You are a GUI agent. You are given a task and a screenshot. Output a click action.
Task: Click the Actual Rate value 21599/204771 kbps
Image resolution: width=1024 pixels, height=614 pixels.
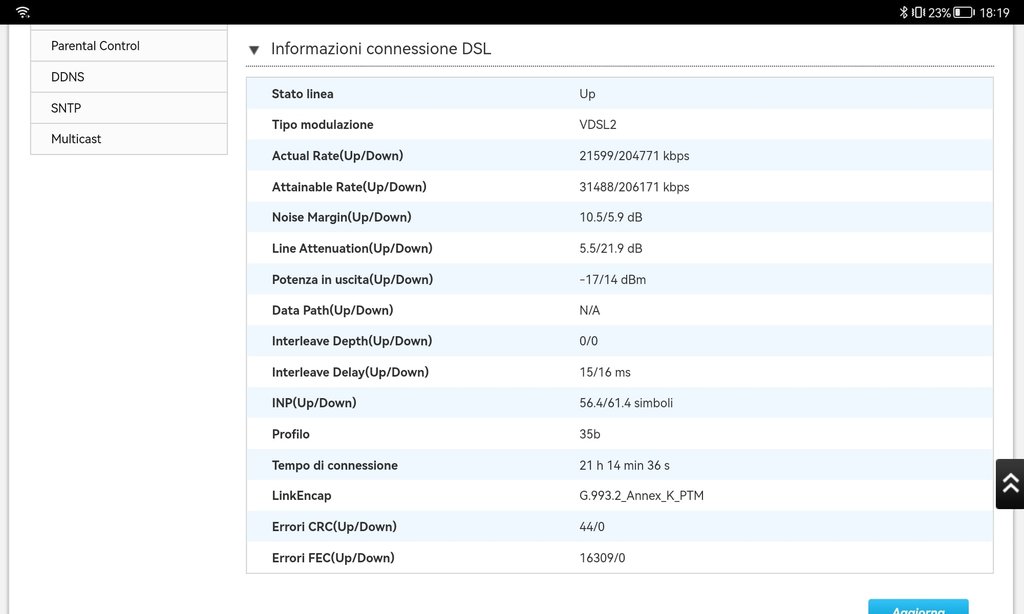(634, 156)
